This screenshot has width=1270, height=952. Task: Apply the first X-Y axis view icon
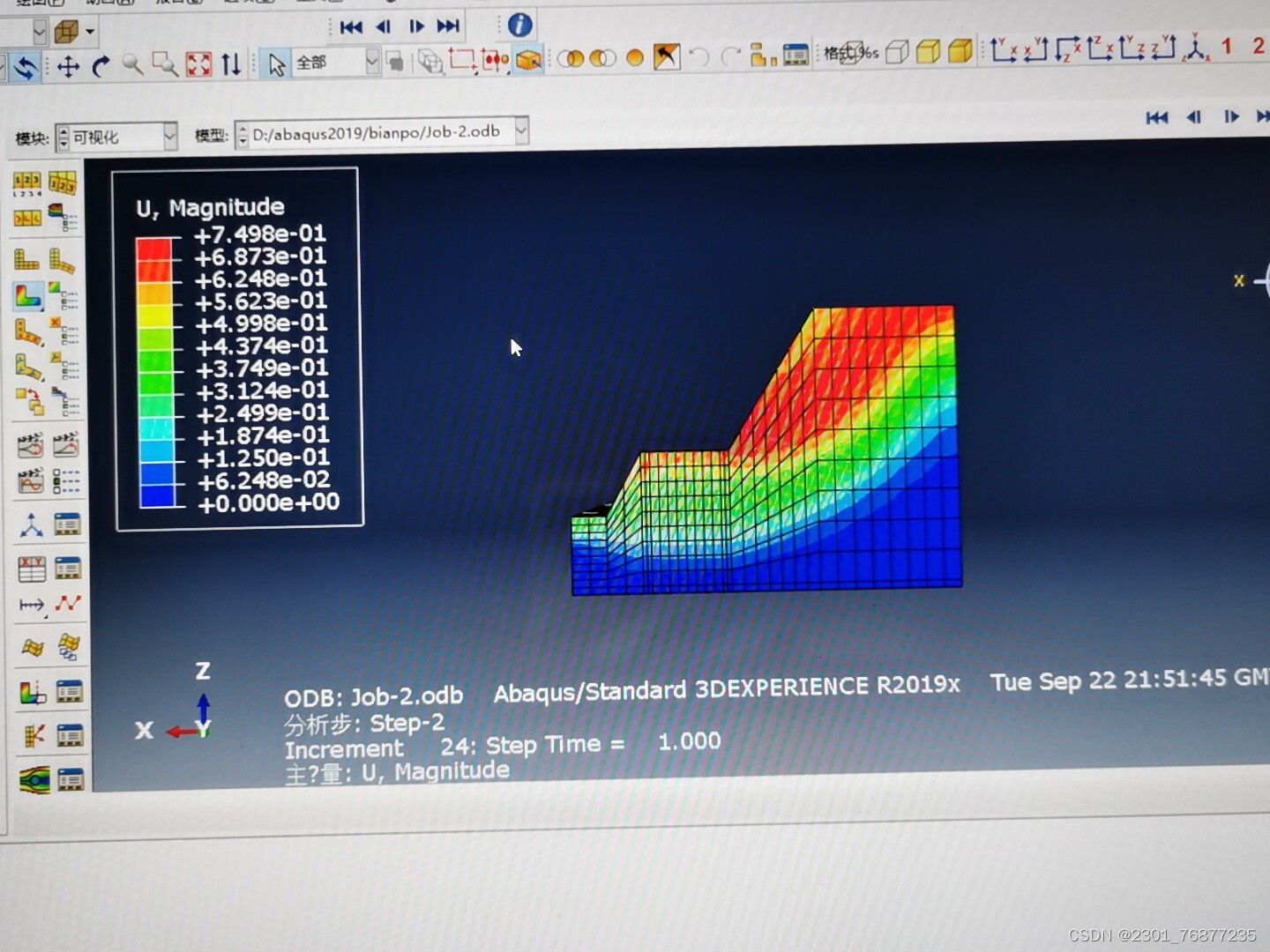1003,49
